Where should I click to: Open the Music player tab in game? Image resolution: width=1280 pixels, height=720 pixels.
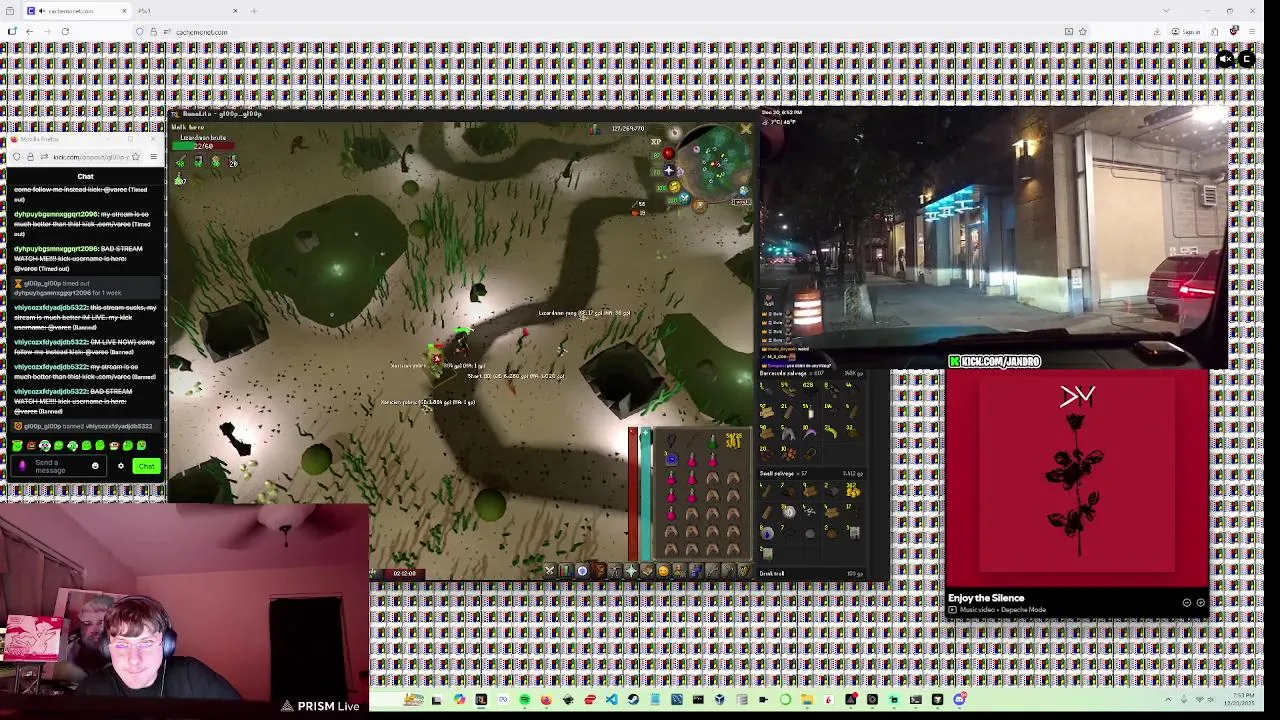coord(744,571)
